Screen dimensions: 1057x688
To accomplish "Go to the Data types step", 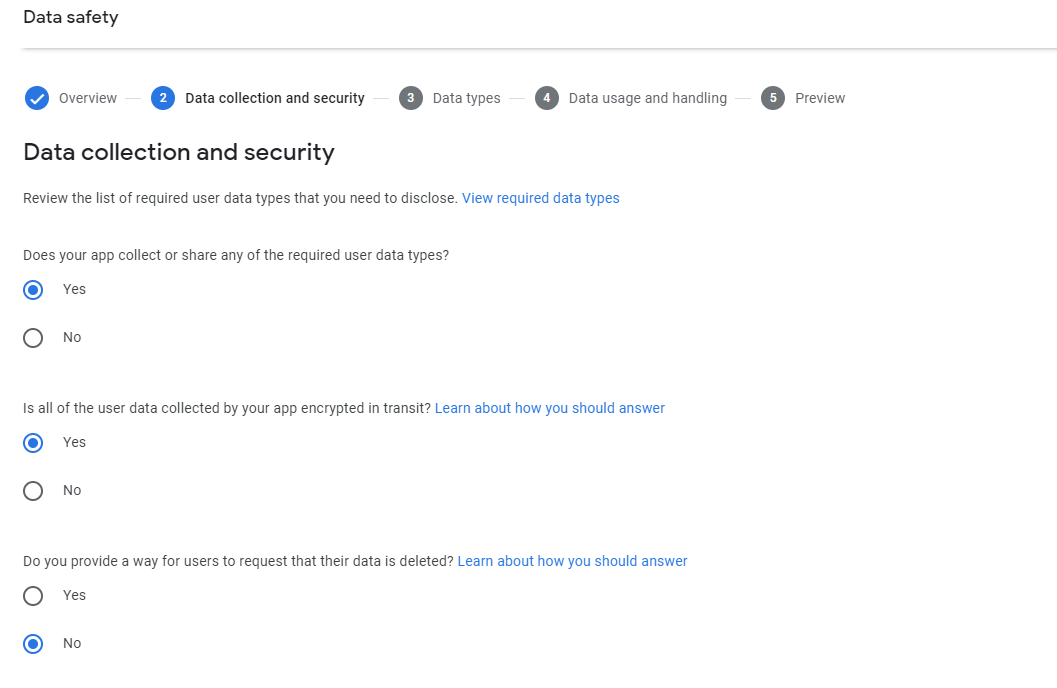I will 466,98.
